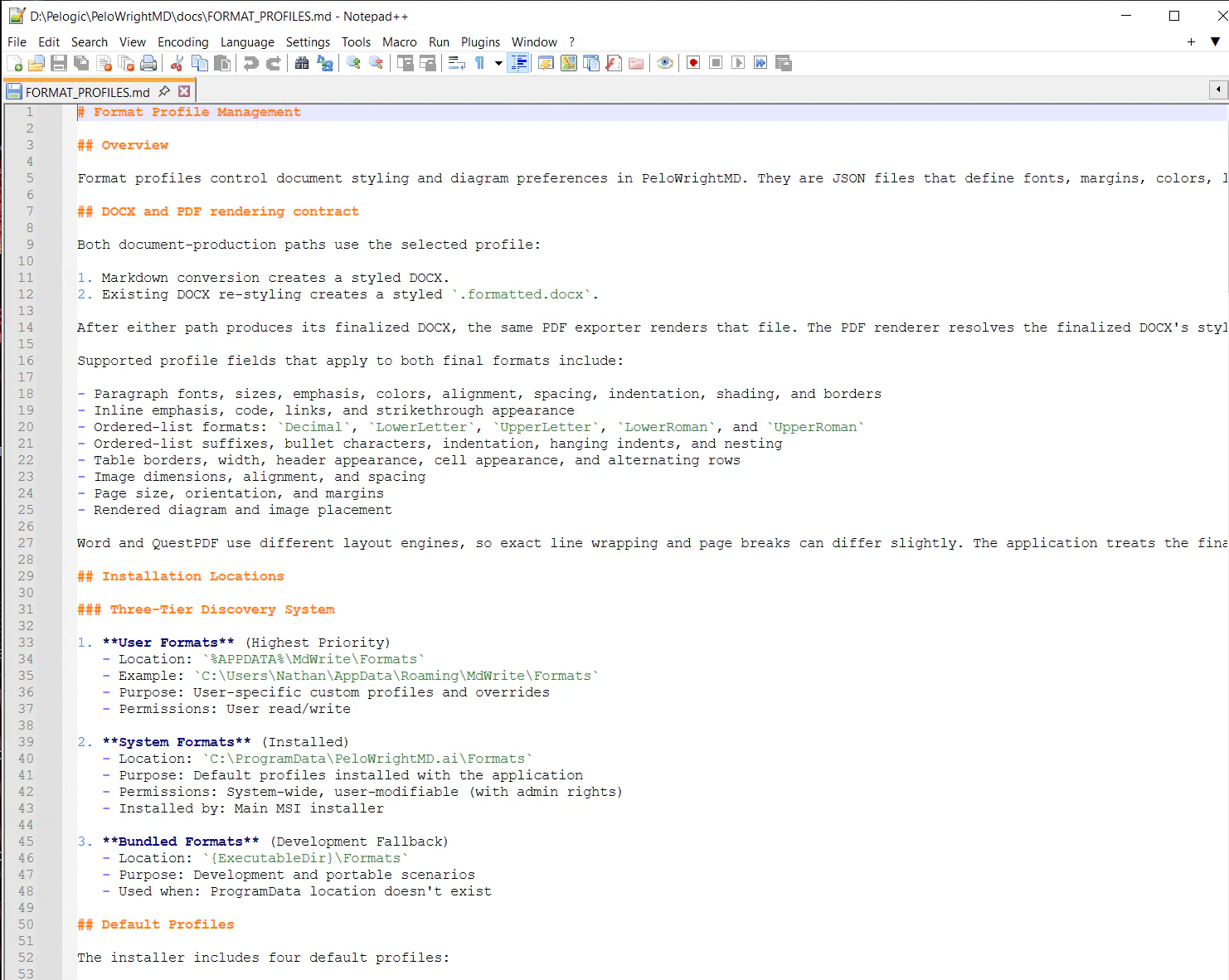
Task: Click the '# Format Profile Management' heading
Action: point(189,112)
